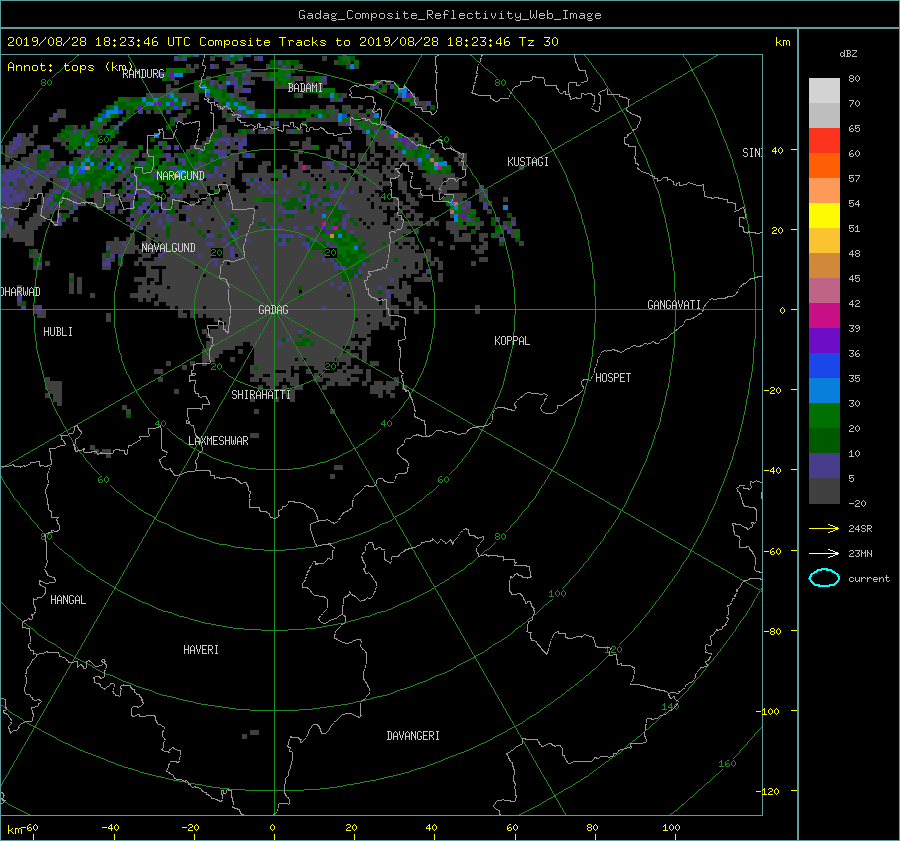The height and width of the screenshot is (841, 900).
Task: Click the UTC Composite Tracks timestamp header
Action: pos(282,41)
